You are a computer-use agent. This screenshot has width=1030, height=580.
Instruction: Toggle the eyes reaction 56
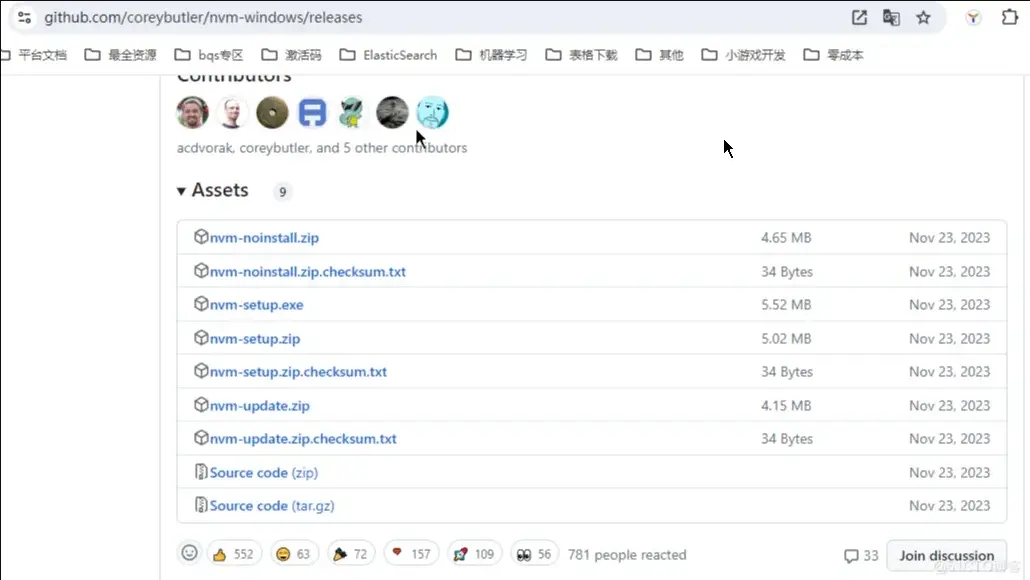click(534, 554)
